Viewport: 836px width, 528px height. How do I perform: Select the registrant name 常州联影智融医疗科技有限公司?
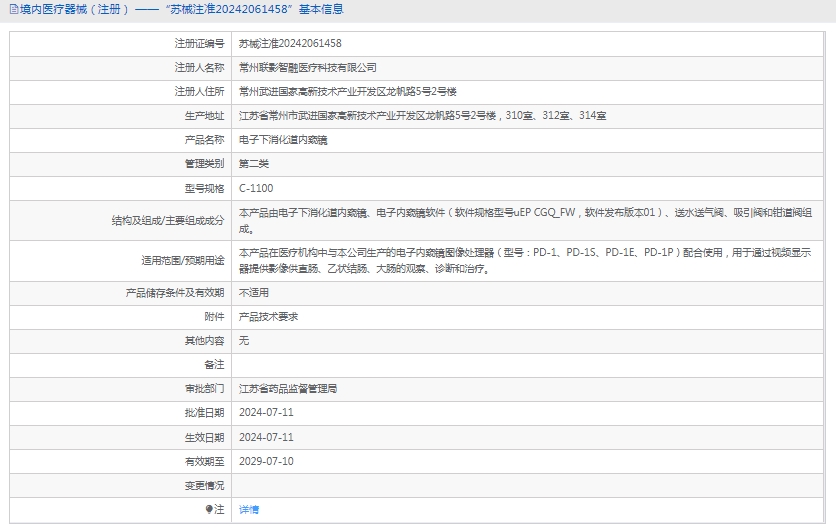coord(307,68)
